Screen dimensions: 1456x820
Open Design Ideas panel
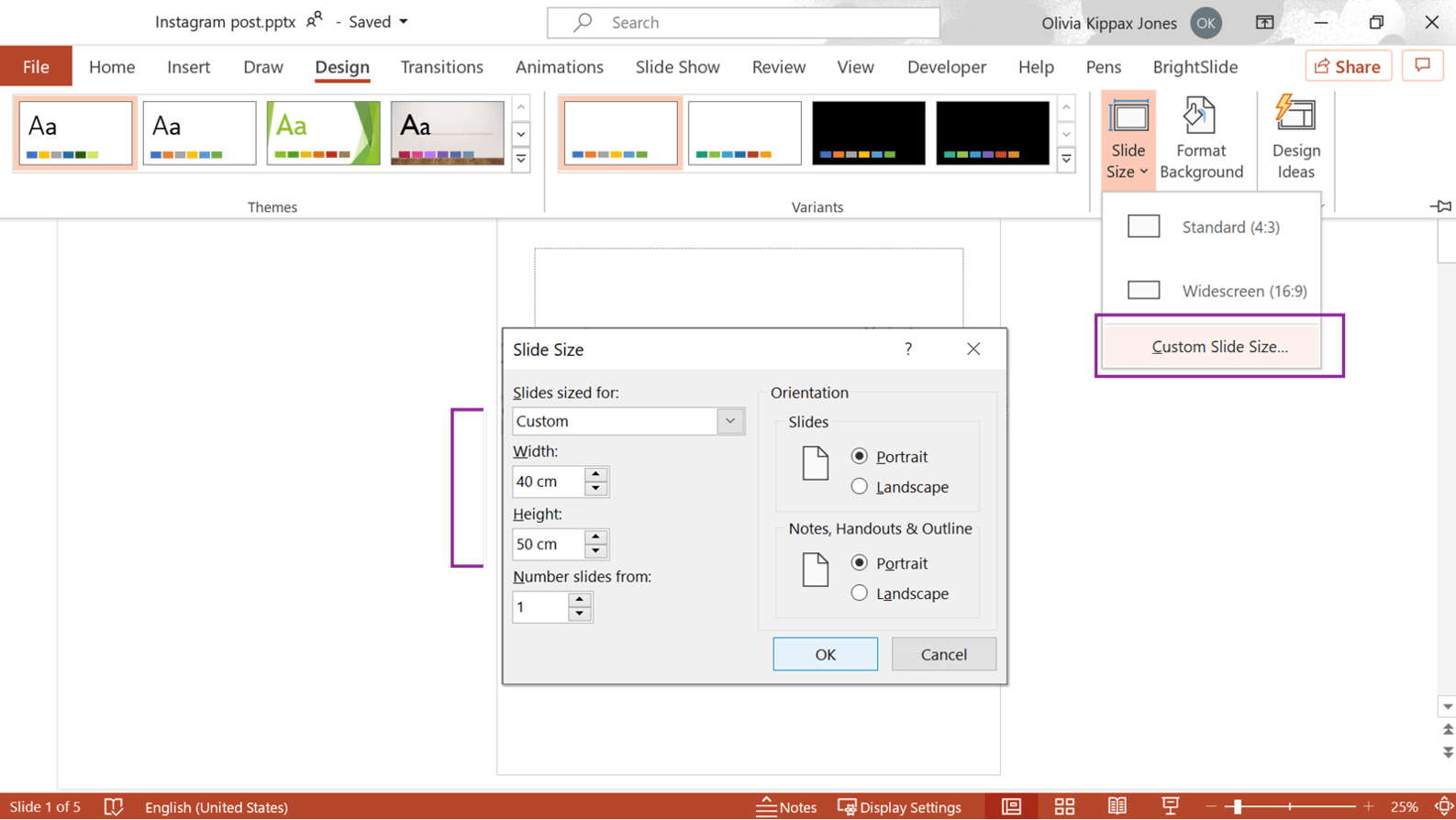coord(1295,138)
